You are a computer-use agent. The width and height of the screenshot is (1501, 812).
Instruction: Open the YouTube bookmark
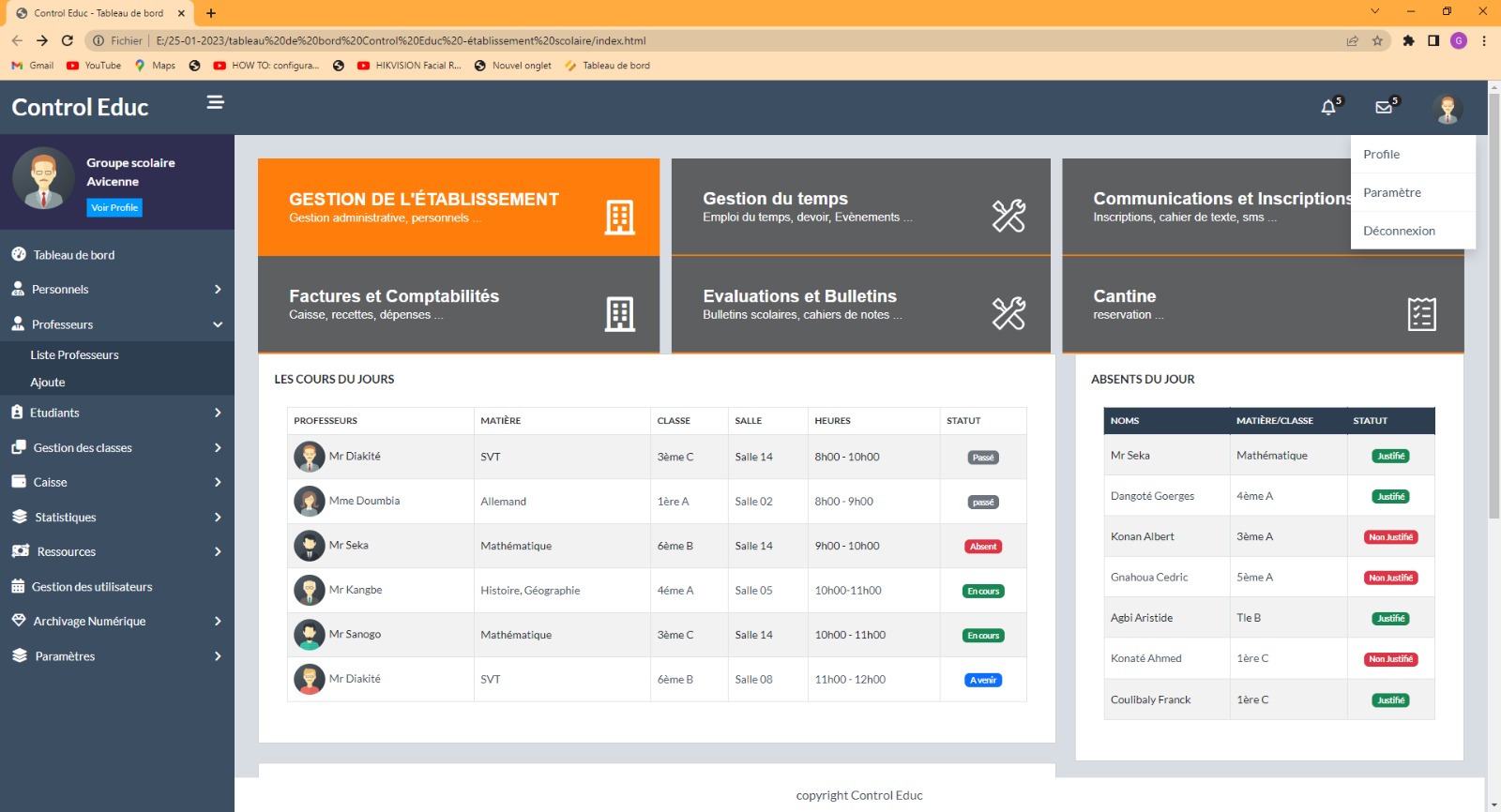(x=94, y=66)
